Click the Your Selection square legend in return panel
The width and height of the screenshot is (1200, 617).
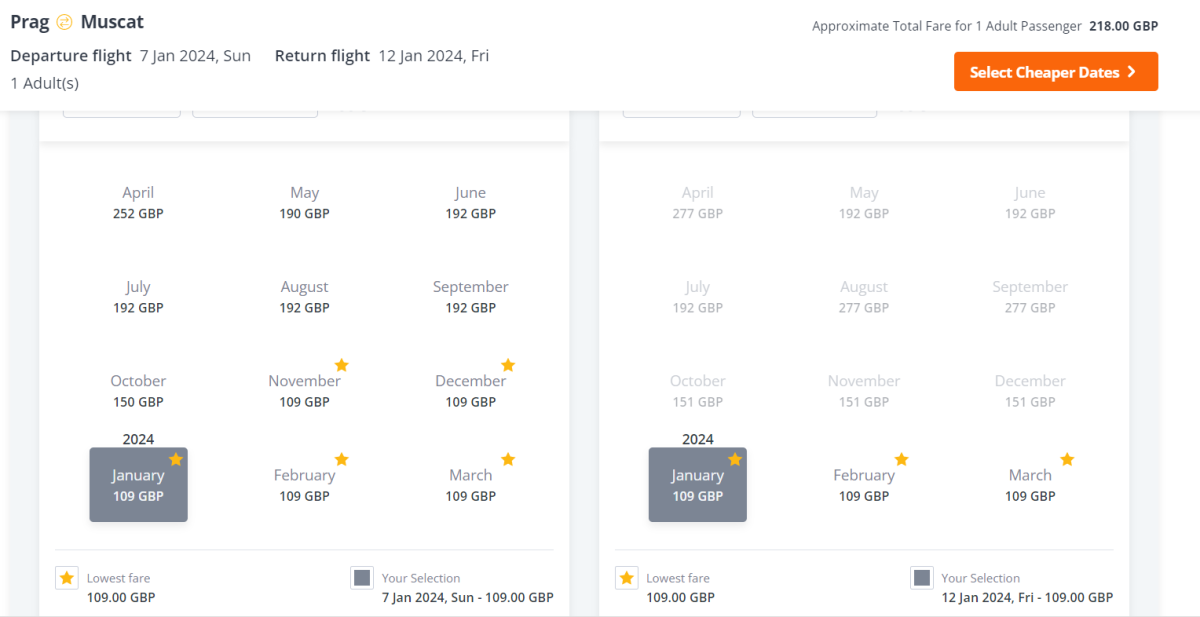(922, 578)
